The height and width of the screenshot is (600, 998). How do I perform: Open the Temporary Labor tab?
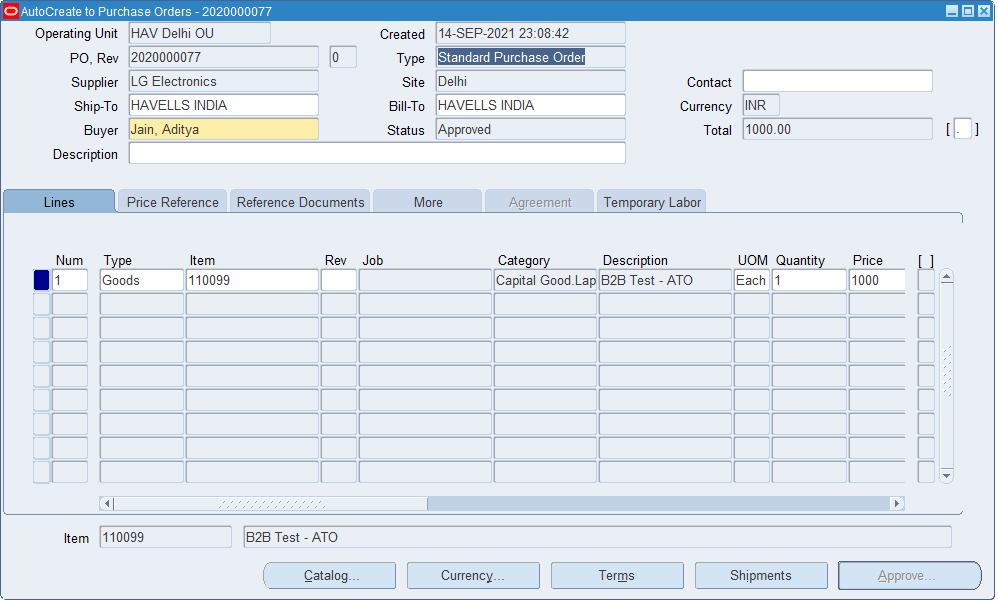[x=652, y=202]
